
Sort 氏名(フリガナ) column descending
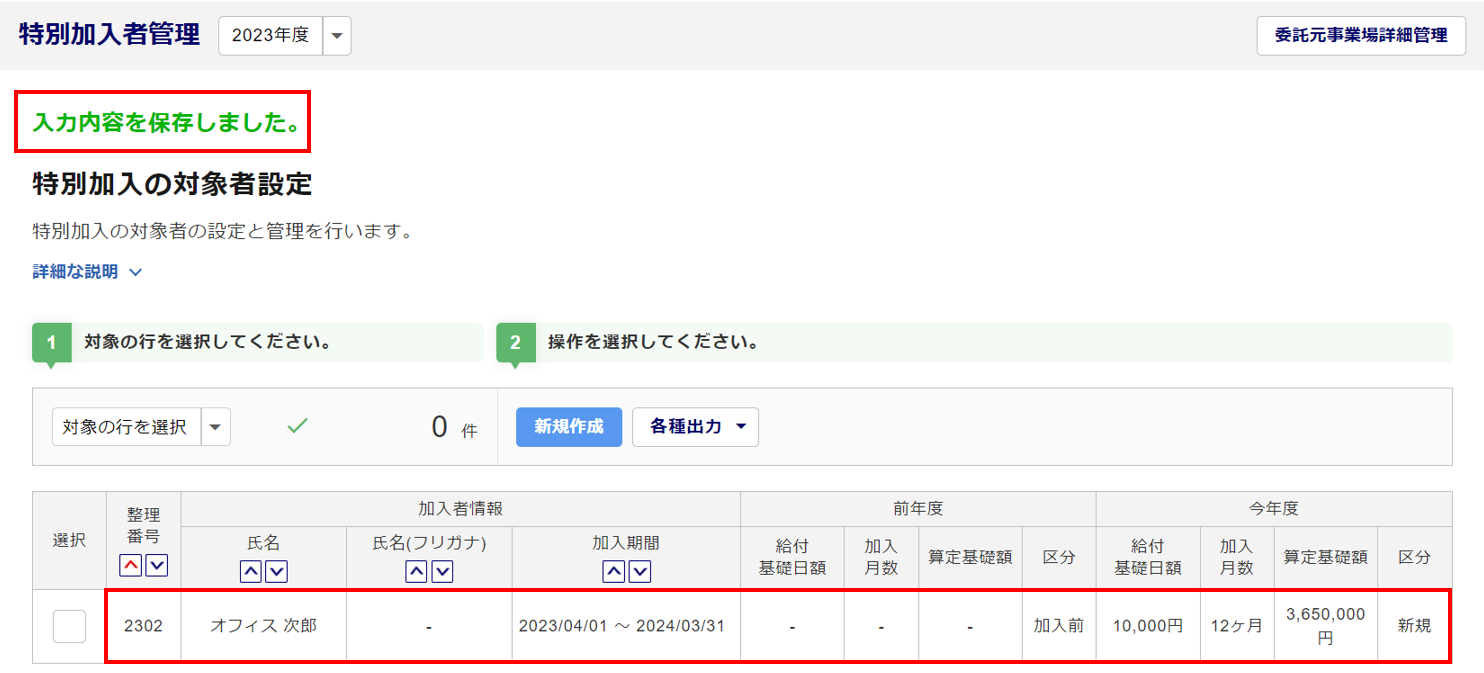[442, 572]
